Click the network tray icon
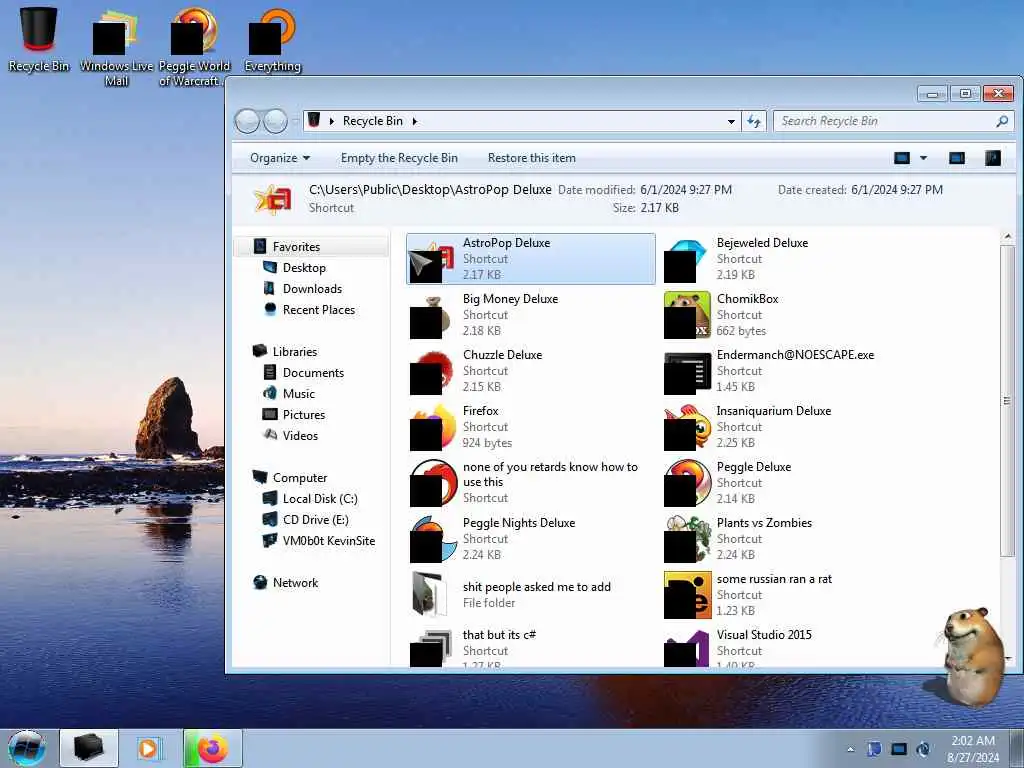 pyautogui.click(x=899, y=749)
